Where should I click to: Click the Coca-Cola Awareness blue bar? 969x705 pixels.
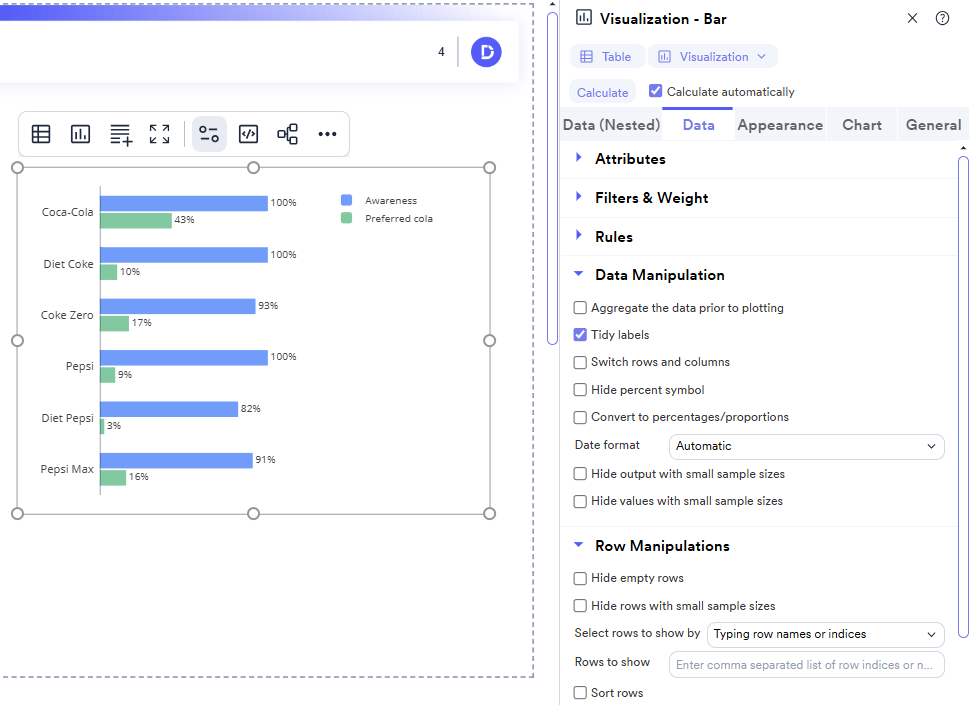(184, 203)
